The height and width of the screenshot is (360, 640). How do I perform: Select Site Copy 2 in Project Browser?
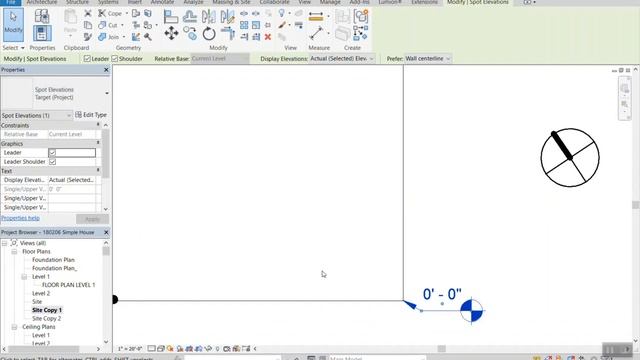(47, 318)
